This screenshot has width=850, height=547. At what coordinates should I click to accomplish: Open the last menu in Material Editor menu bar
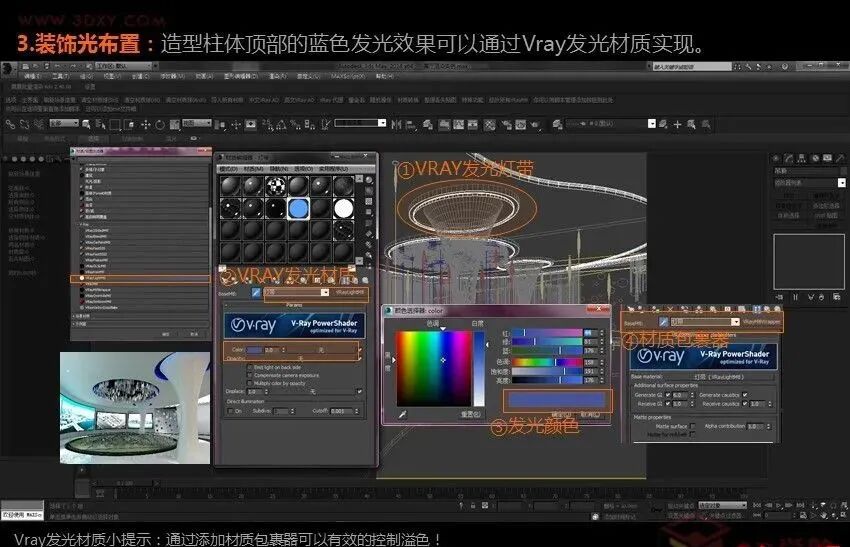tap(331, 169)
